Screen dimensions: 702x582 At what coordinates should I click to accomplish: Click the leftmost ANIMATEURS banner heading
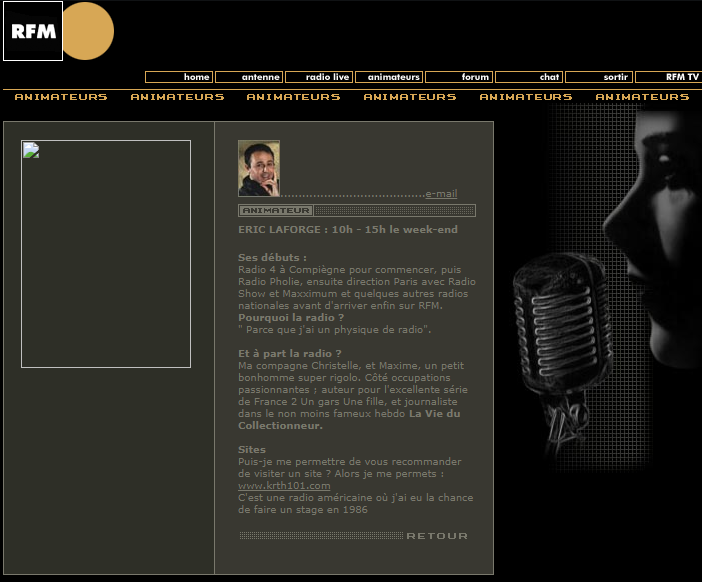point(61,97)
